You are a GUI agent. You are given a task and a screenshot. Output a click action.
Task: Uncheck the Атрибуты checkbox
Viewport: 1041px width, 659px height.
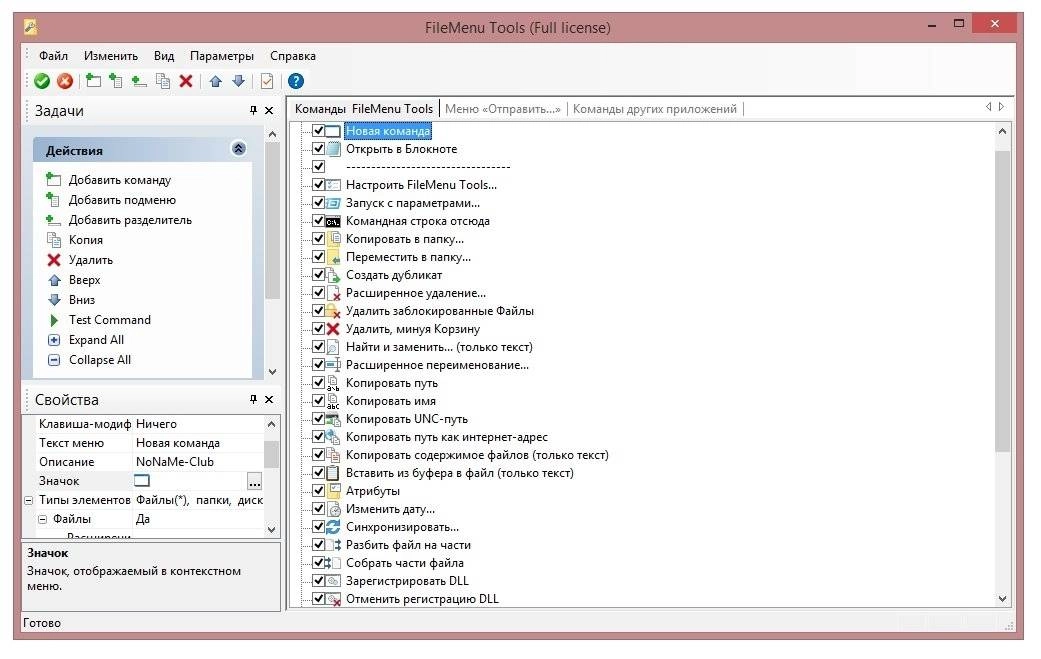tap(319, 490)
